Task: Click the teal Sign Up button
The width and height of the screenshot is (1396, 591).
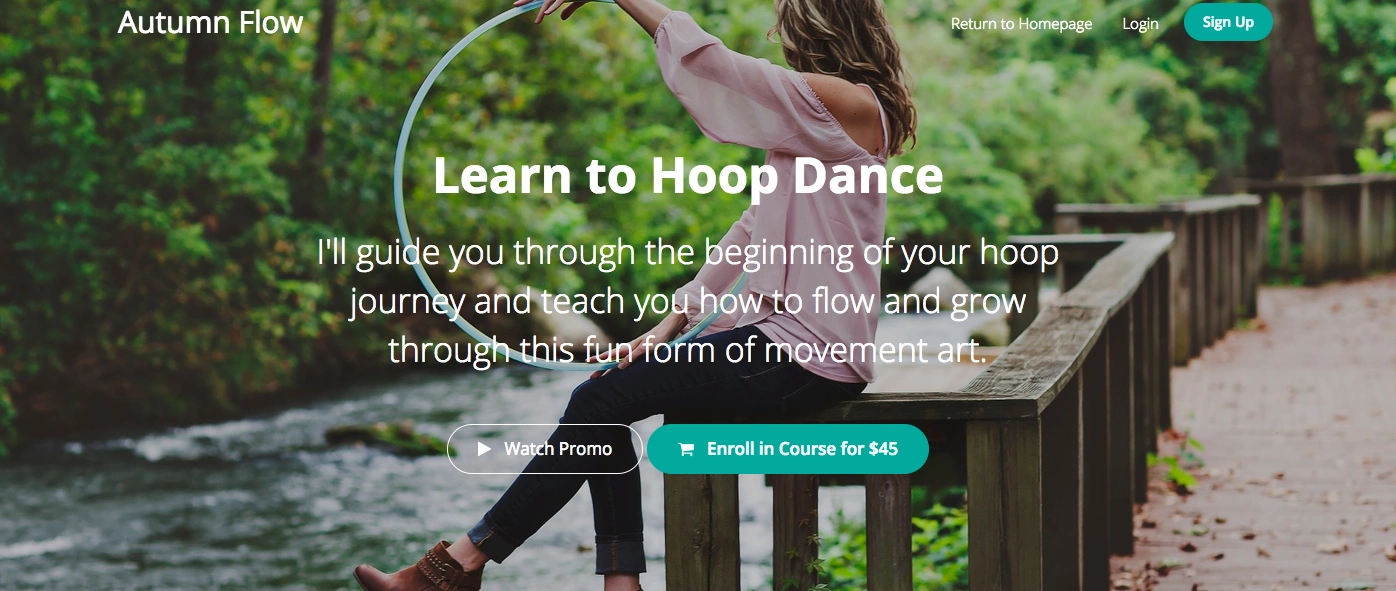Action: [x=1228, y=22]
